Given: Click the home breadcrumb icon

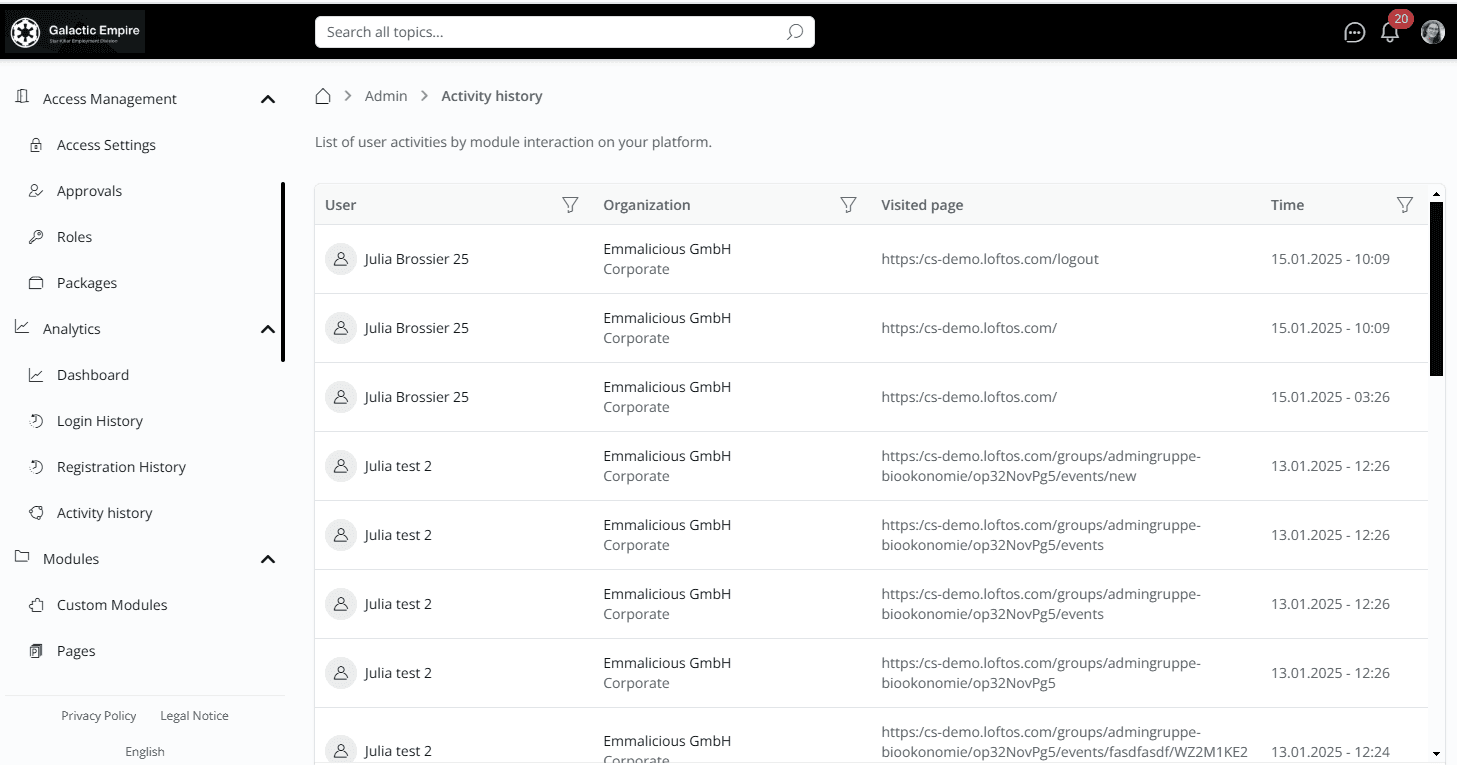Looking at the screenshot, I should point(323,96).
